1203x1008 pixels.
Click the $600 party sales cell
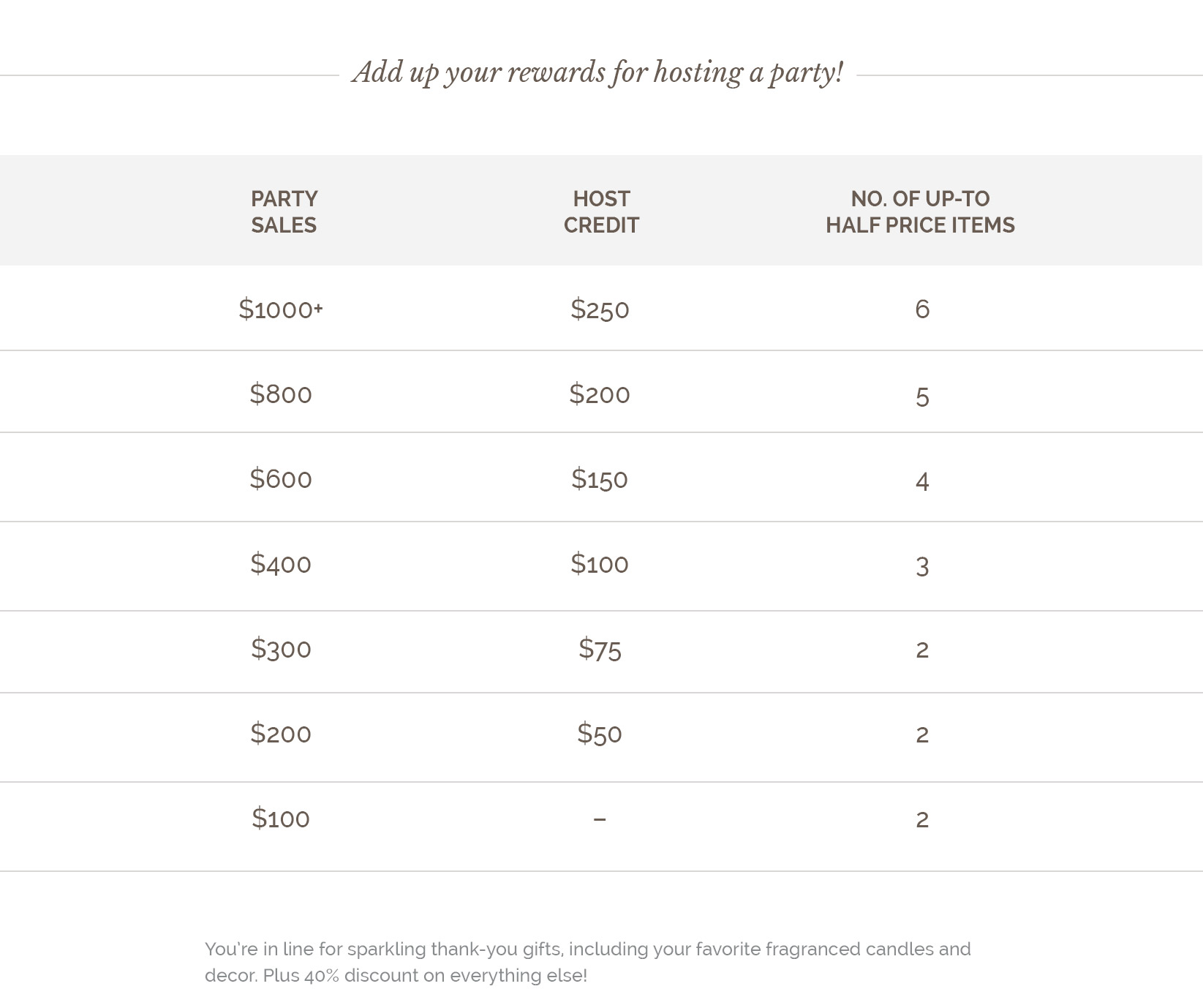tap(281, 479)
